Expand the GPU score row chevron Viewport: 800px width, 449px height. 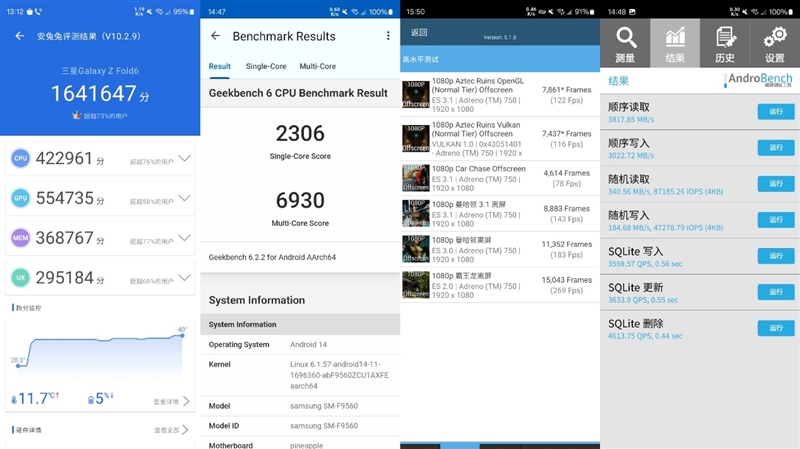coord(184,198)
